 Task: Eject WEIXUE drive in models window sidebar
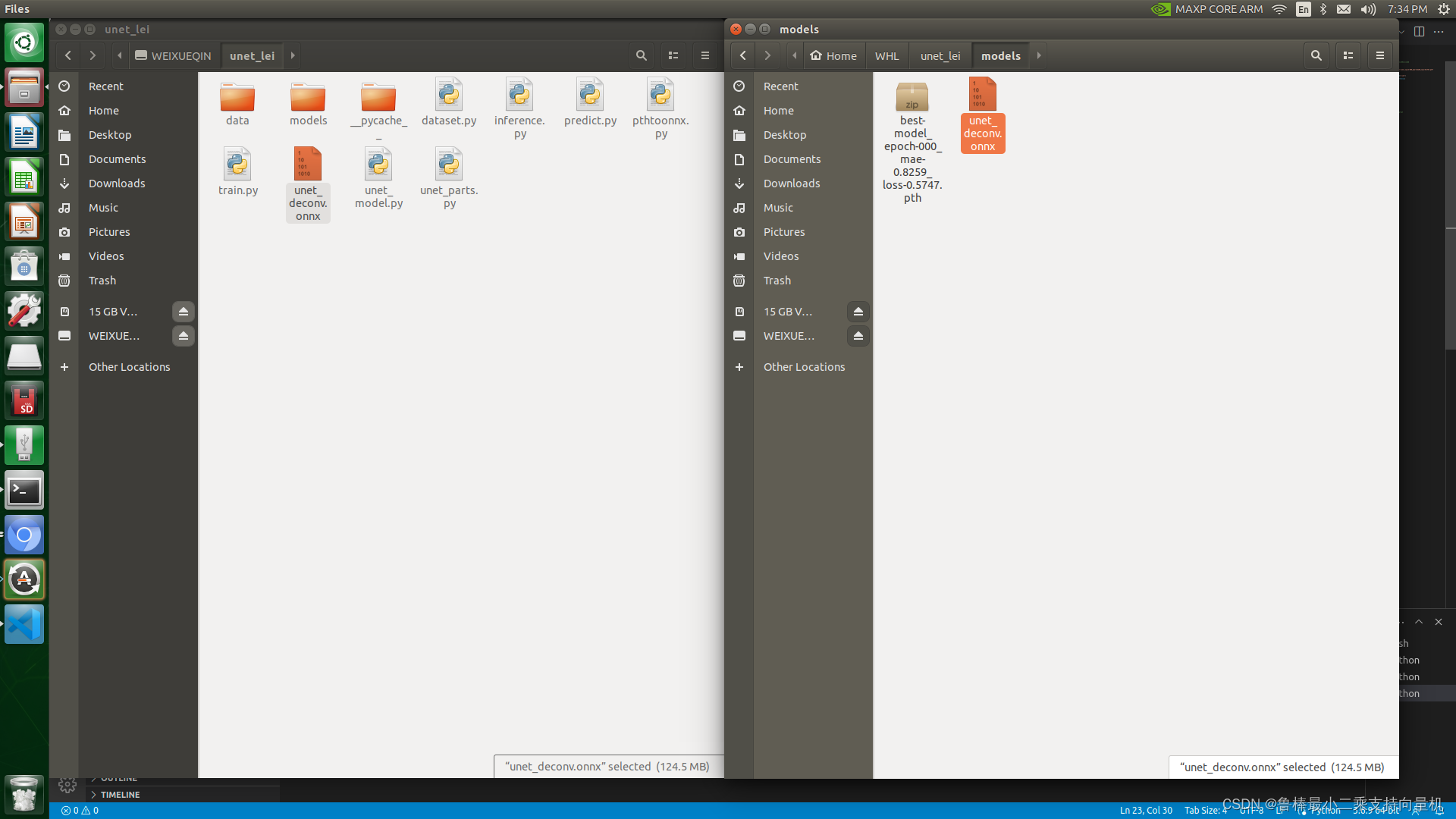(x=858, y=336)
